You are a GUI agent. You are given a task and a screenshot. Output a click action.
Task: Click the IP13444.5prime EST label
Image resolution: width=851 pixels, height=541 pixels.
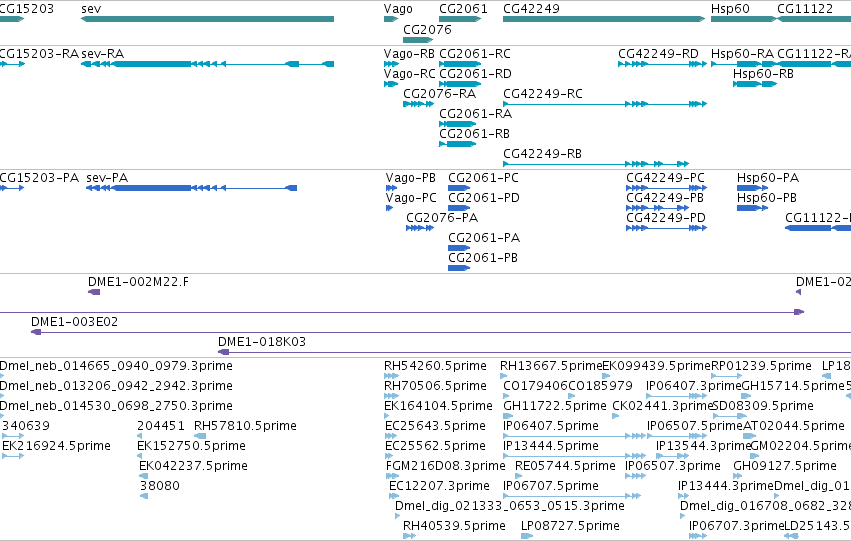(551, 447)
